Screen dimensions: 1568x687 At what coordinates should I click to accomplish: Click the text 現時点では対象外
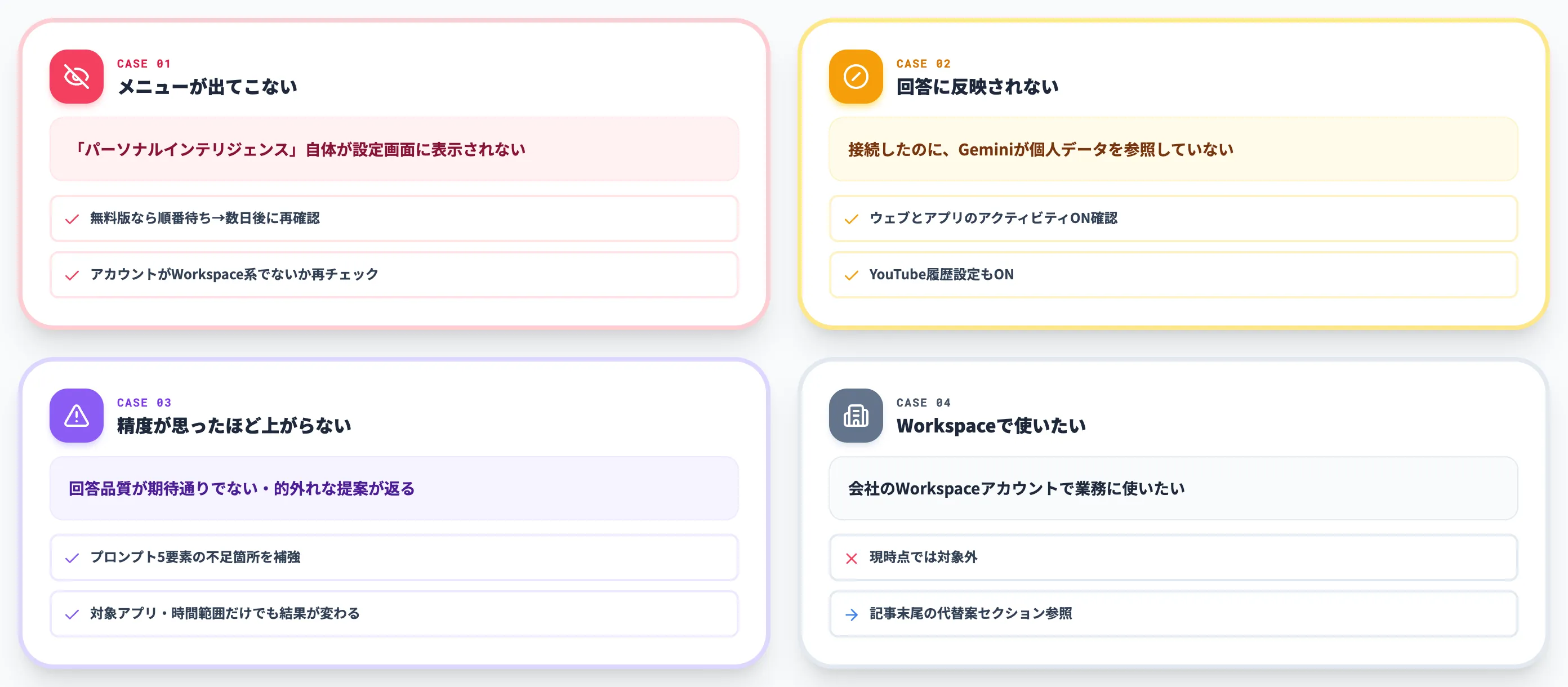[x=923, y=557]
